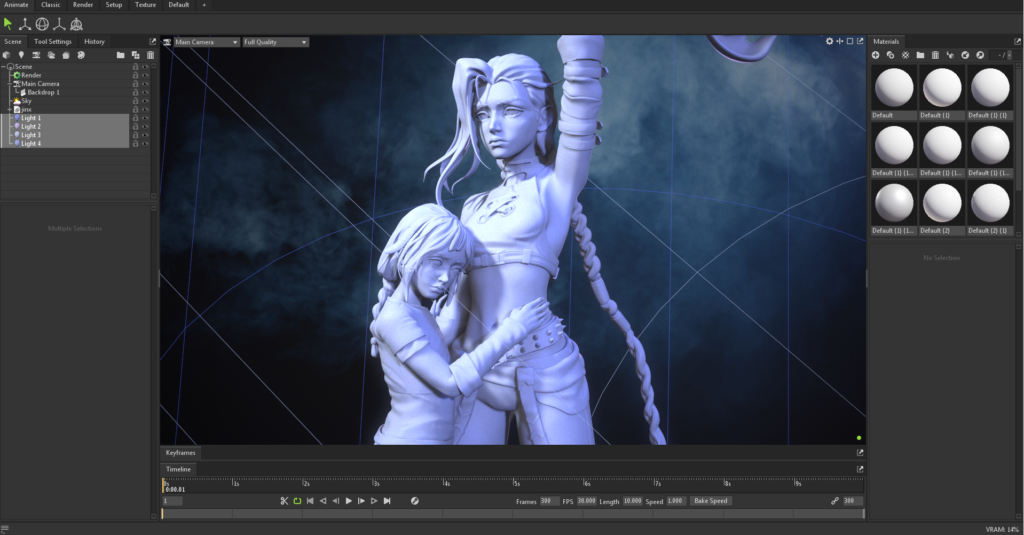Expand the jinx tree node
Screen dimensions: 1024x535
tap(10, 110)
